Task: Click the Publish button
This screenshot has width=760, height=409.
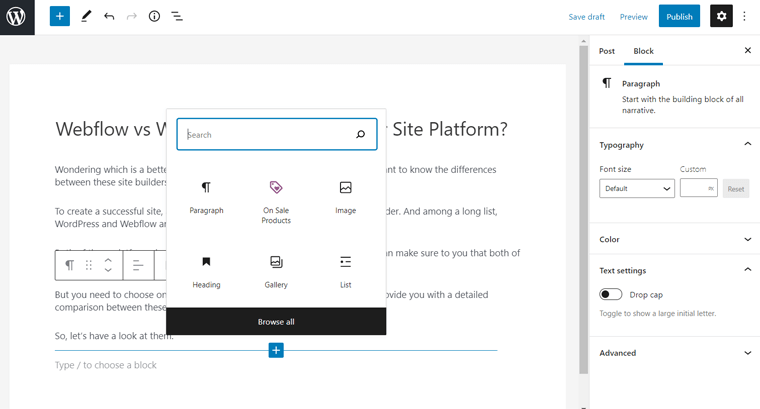Action: (679, 16)
